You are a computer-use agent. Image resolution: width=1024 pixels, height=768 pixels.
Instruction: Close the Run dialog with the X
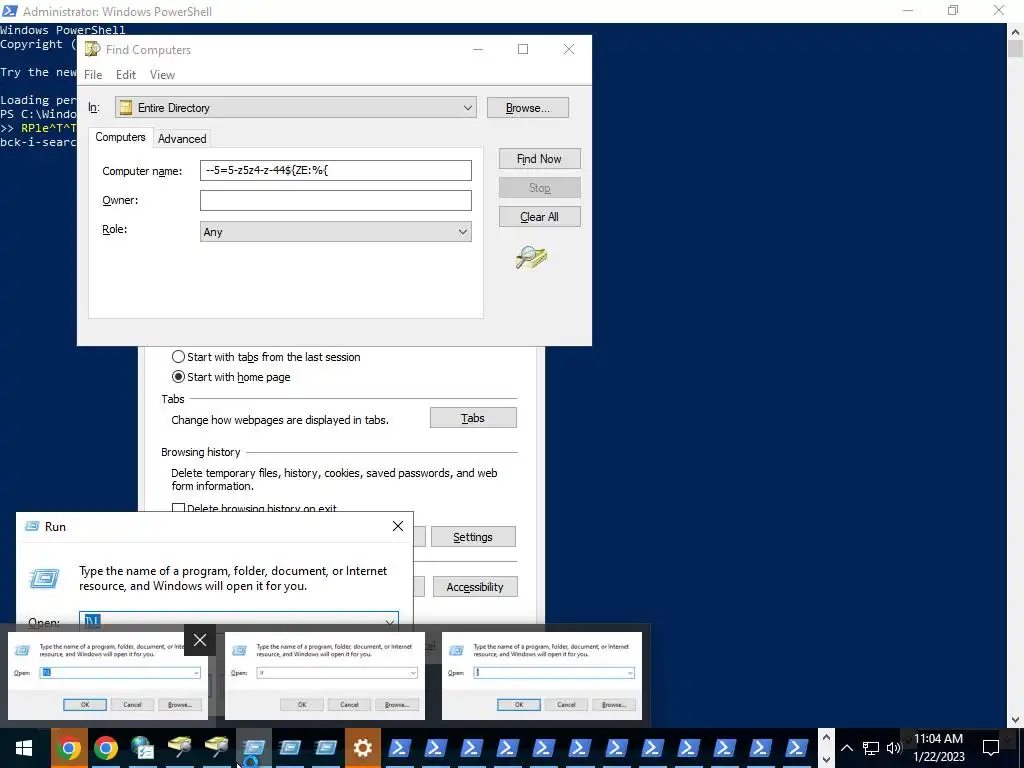click(398, 526)
